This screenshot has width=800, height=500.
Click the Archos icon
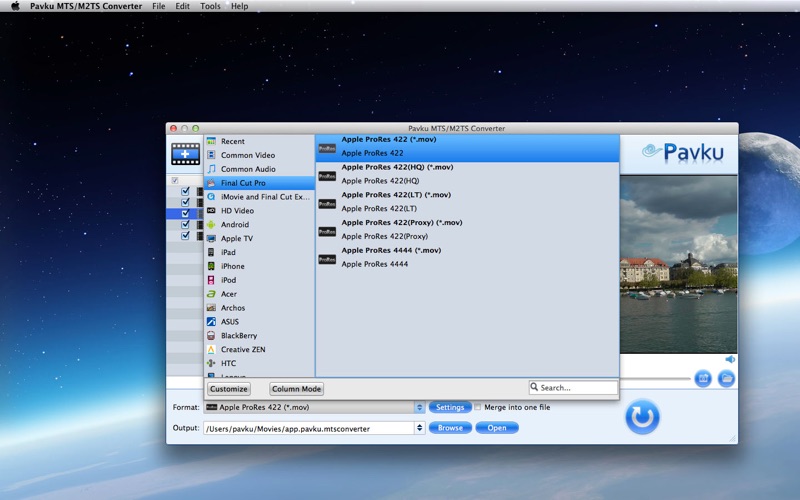click(211, 308)
